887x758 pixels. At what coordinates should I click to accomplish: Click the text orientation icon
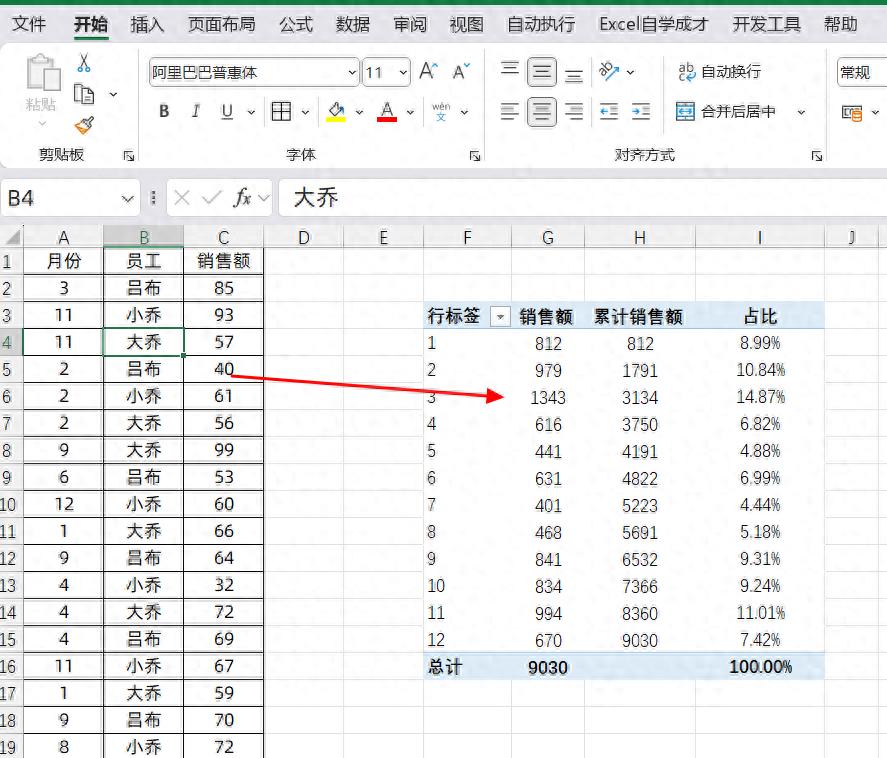[x=609, y=72]
